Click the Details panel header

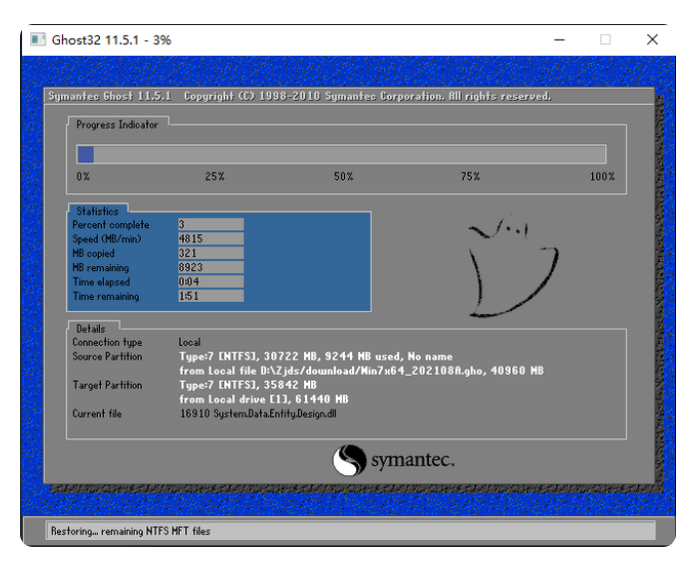click(93, 328)
